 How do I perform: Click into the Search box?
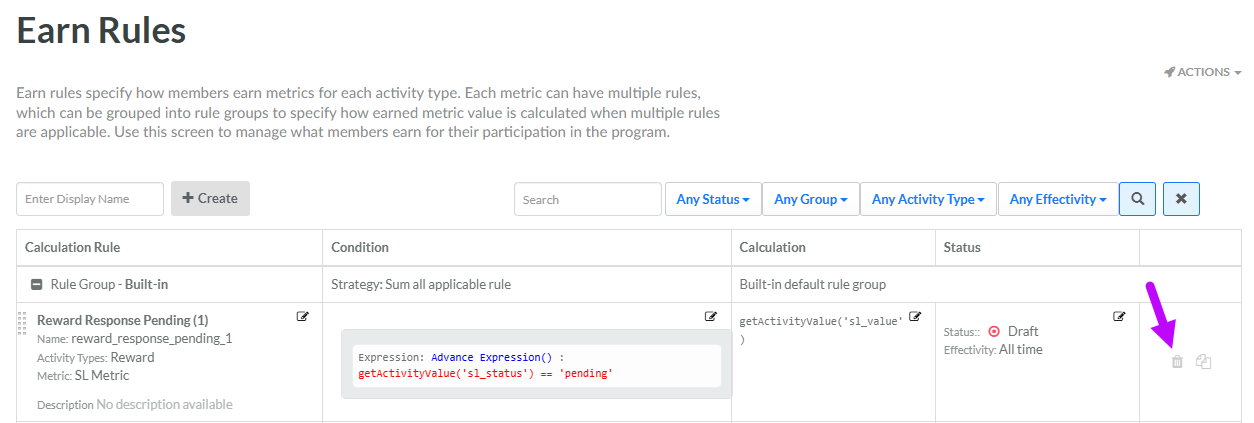click(x=587, y=199)
